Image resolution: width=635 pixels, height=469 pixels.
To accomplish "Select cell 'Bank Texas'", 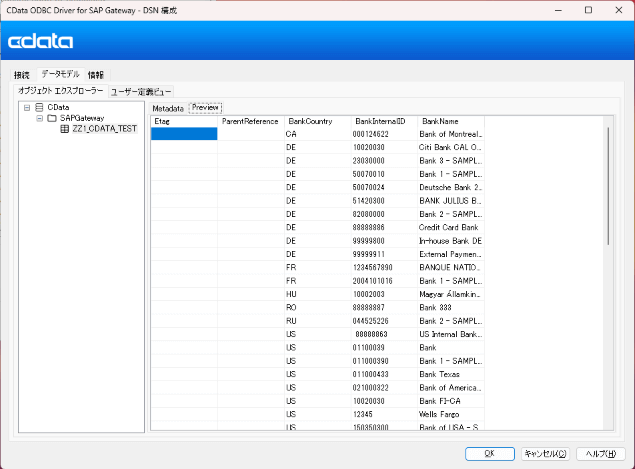I will [x=451, y=375].
